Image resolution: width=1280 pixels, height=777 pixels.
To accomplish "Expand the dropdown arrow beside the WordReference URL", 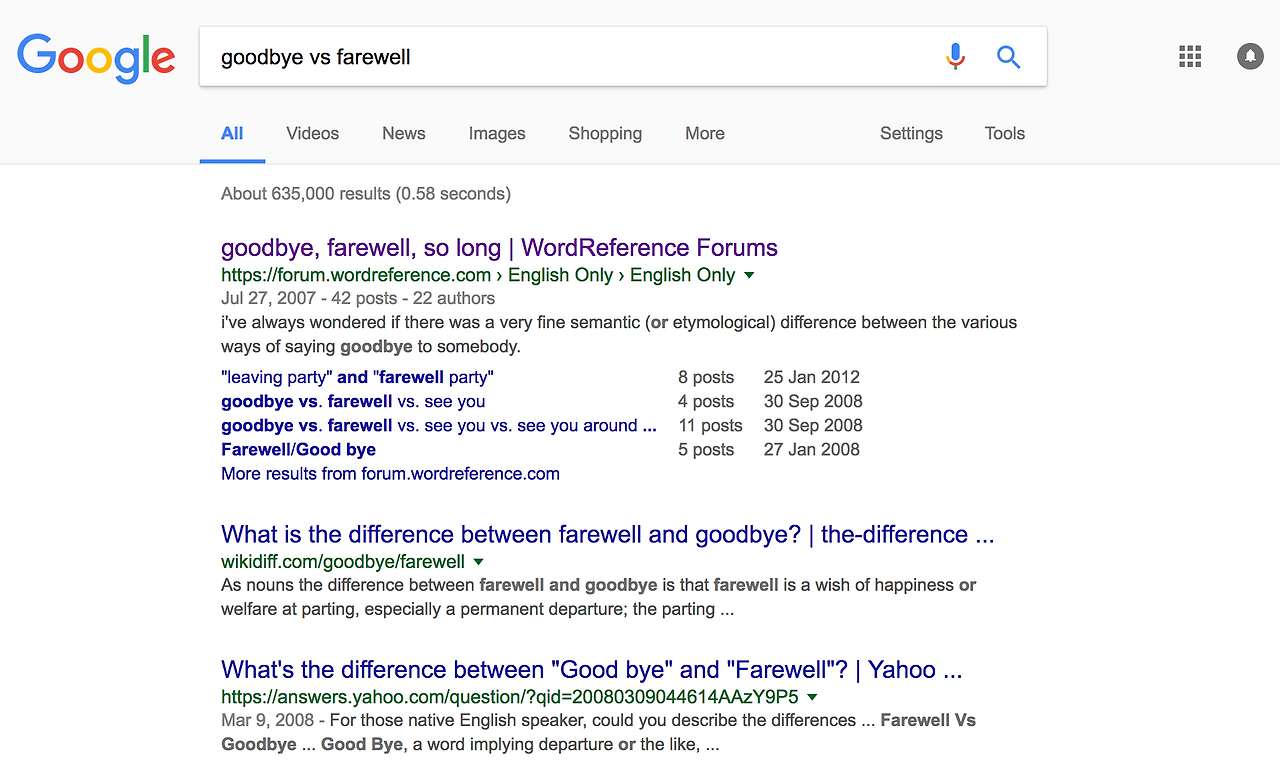I will pyautogui.click(x=749, y=275).
